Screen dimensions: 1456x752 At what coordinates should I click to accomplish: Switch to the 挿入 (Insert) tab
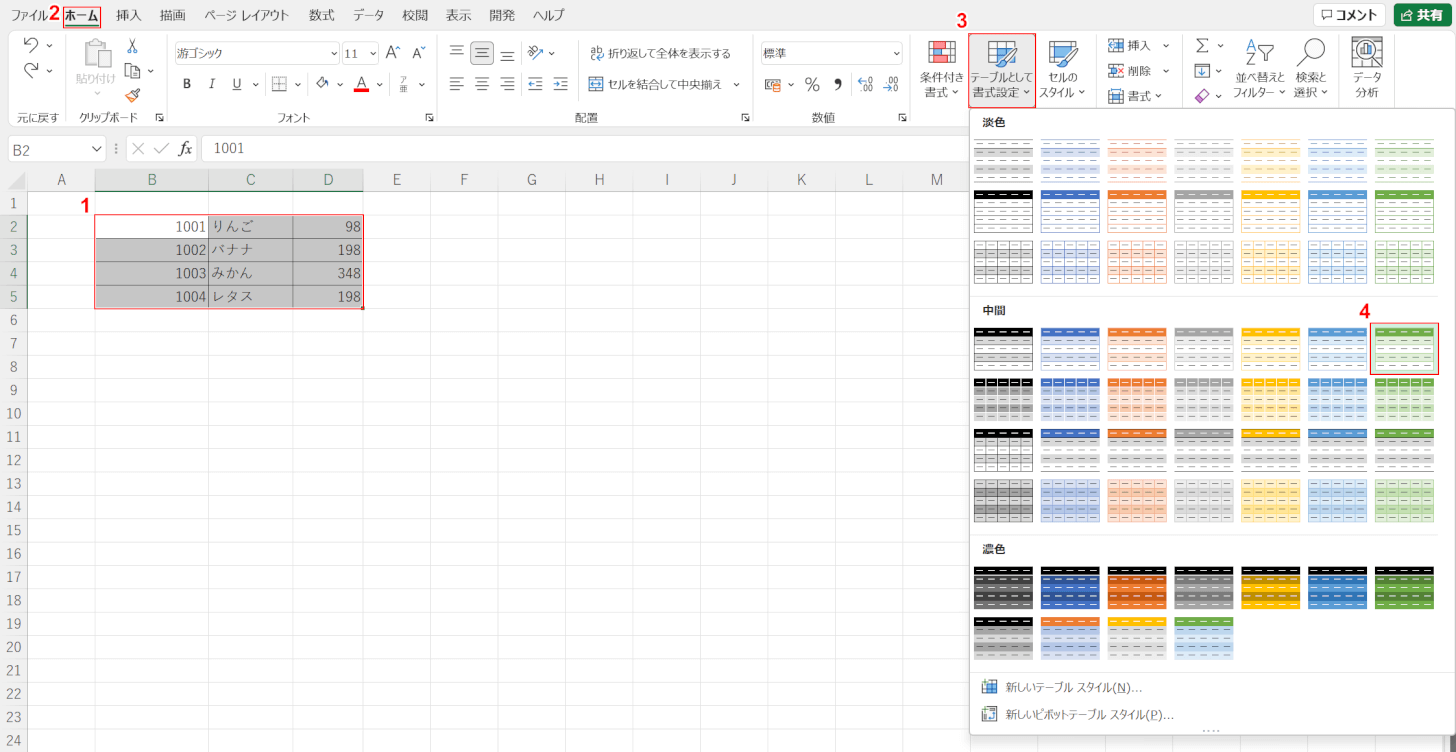[129, 15]
